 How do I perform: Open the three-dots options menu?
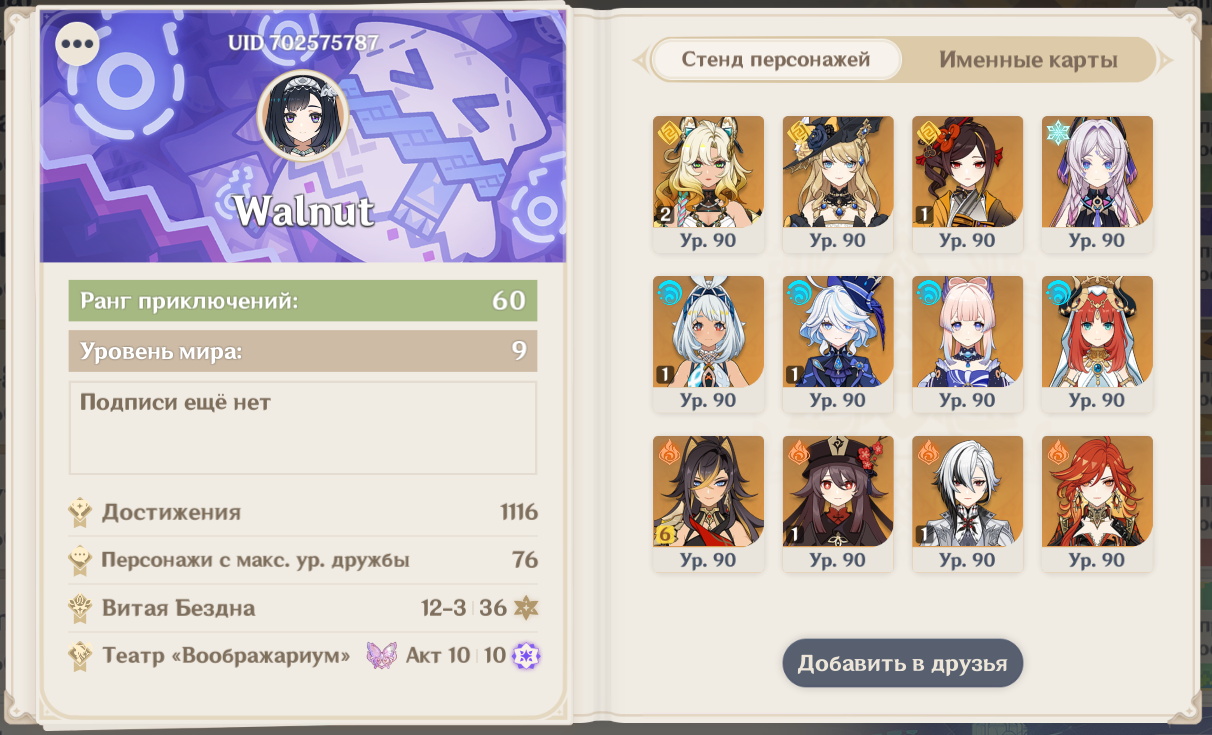(x=77, y=43)
